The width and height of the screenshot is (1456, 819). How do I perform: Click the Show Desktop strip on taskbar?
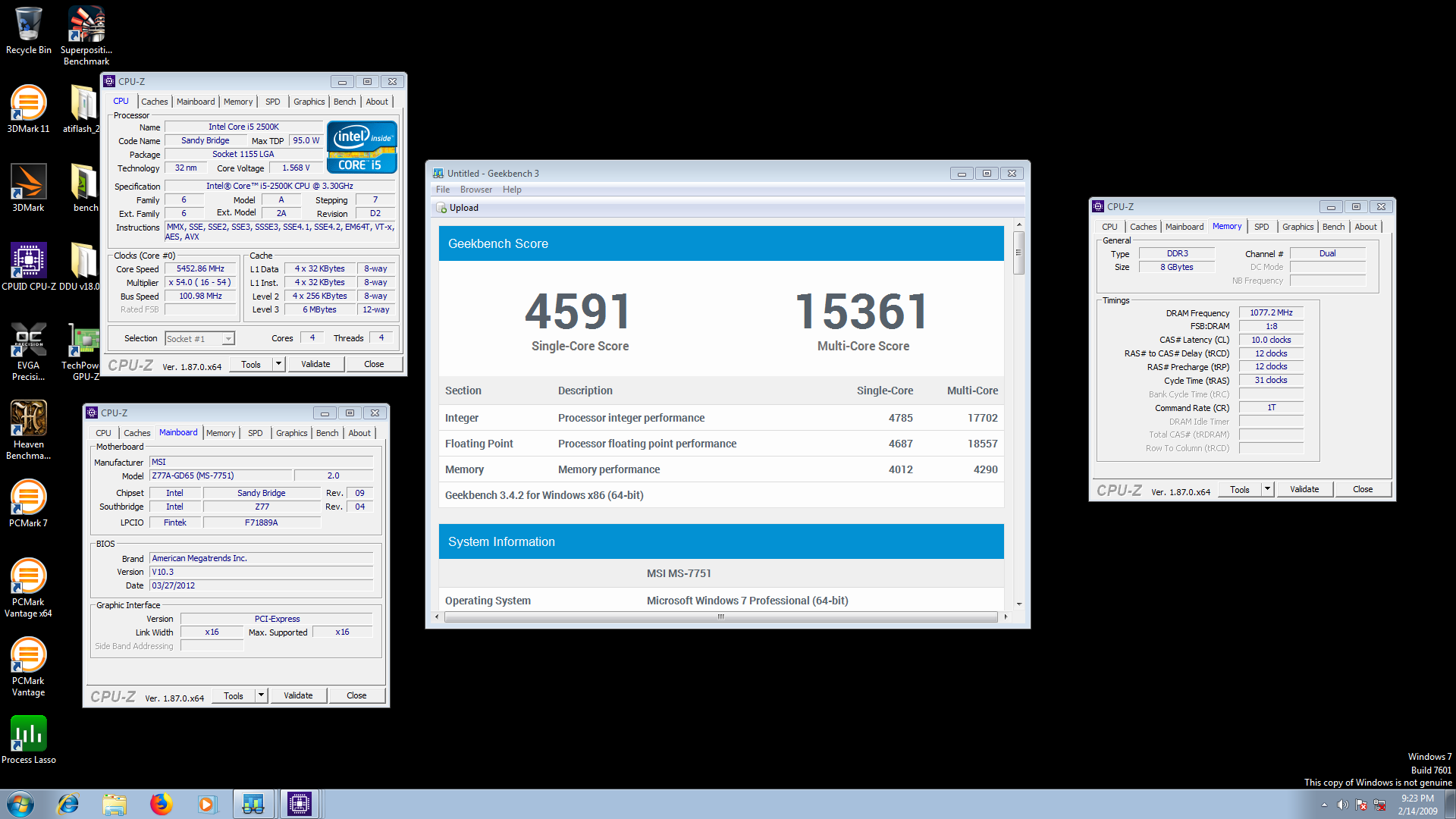1450,804
